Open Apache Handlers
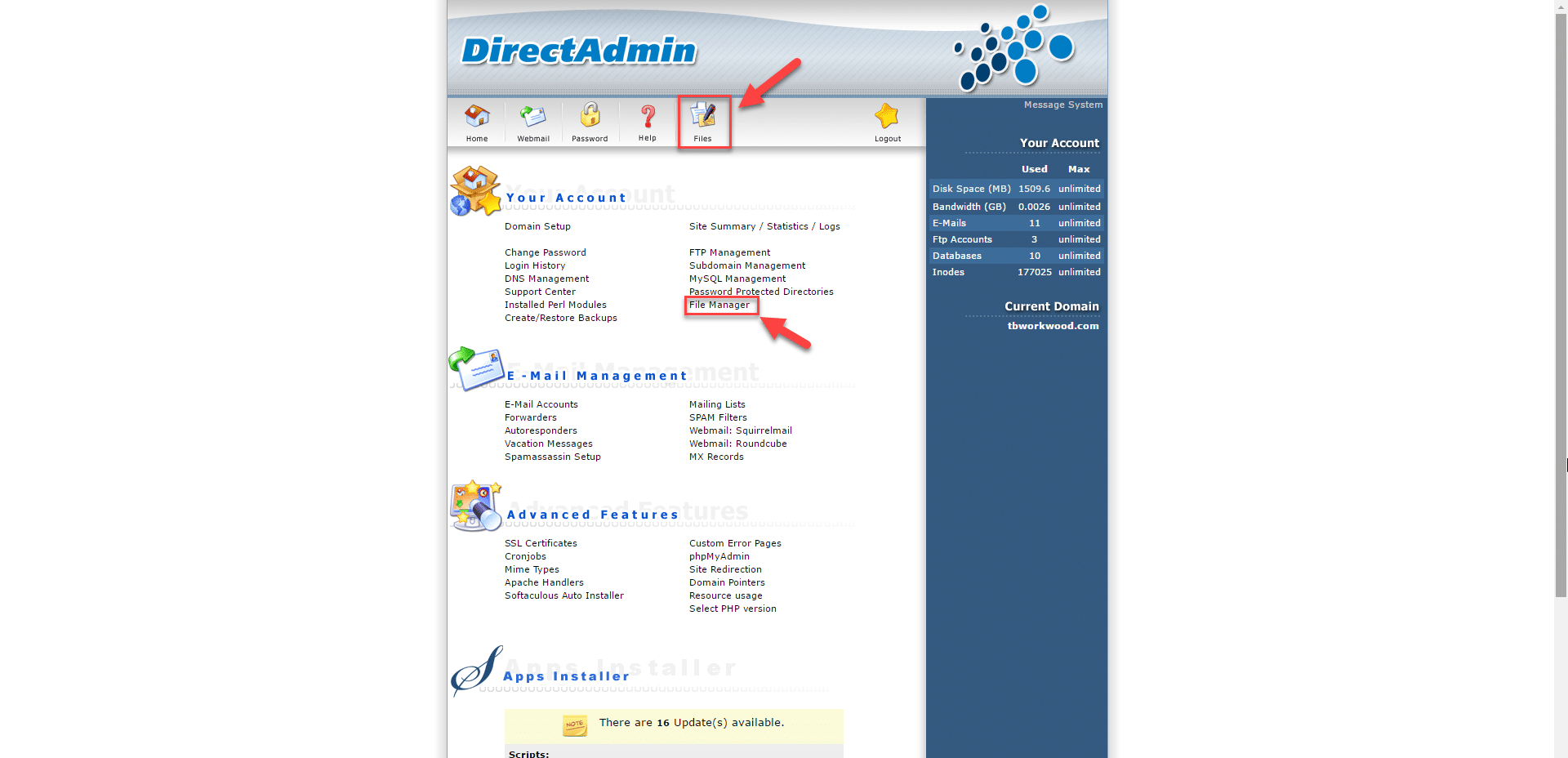 (544, 582)
